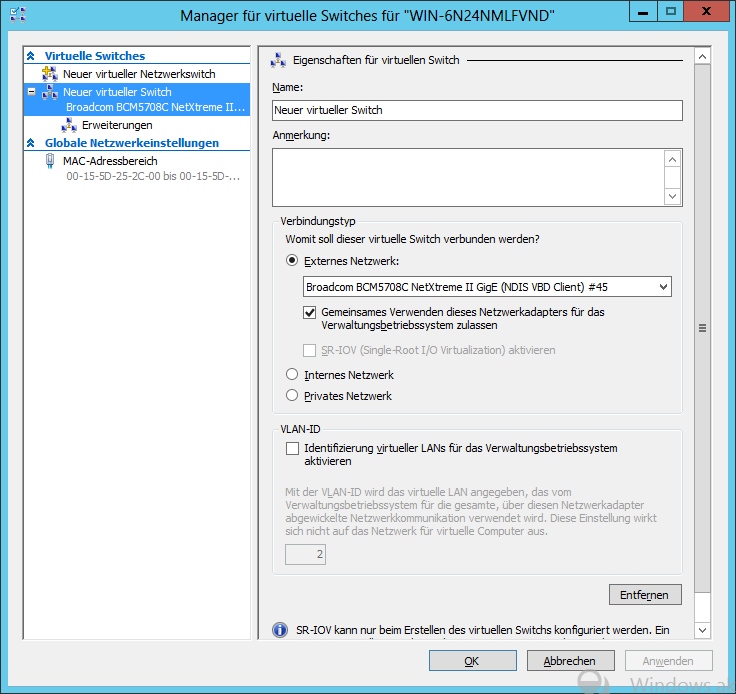Collapse the Neuer virtueller Switch tree node

32,91
